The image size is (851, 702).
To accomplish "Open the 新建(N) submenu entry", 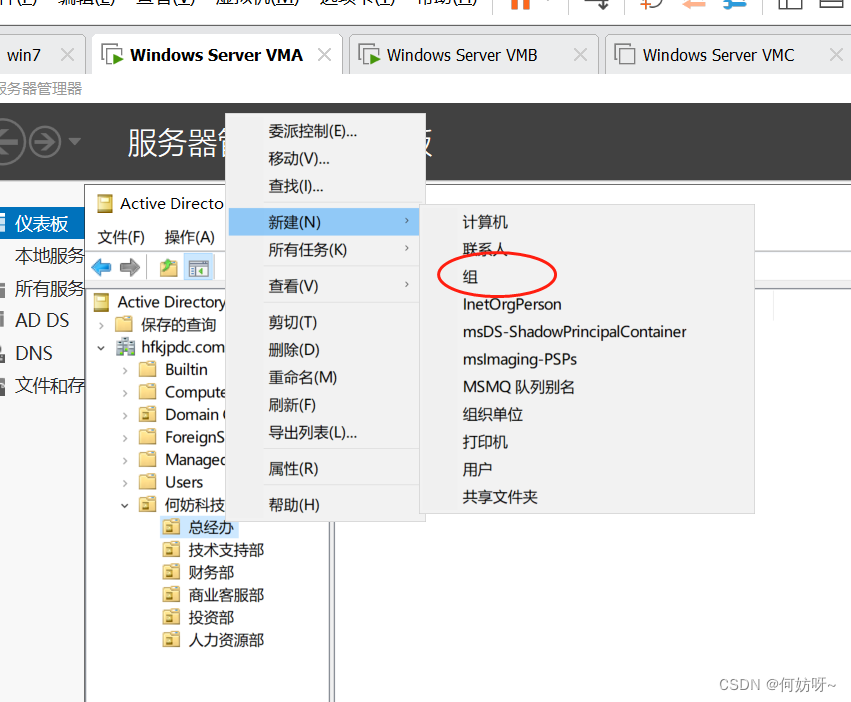I will pos(323,222).
